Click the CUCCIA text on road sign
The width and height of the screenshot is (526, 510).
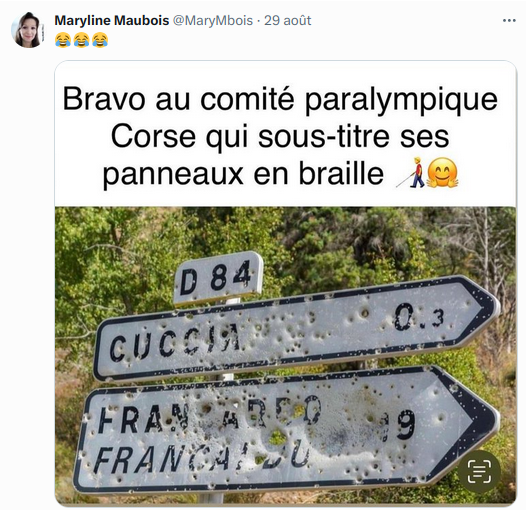pyautogui.click(x=175, y=342)
